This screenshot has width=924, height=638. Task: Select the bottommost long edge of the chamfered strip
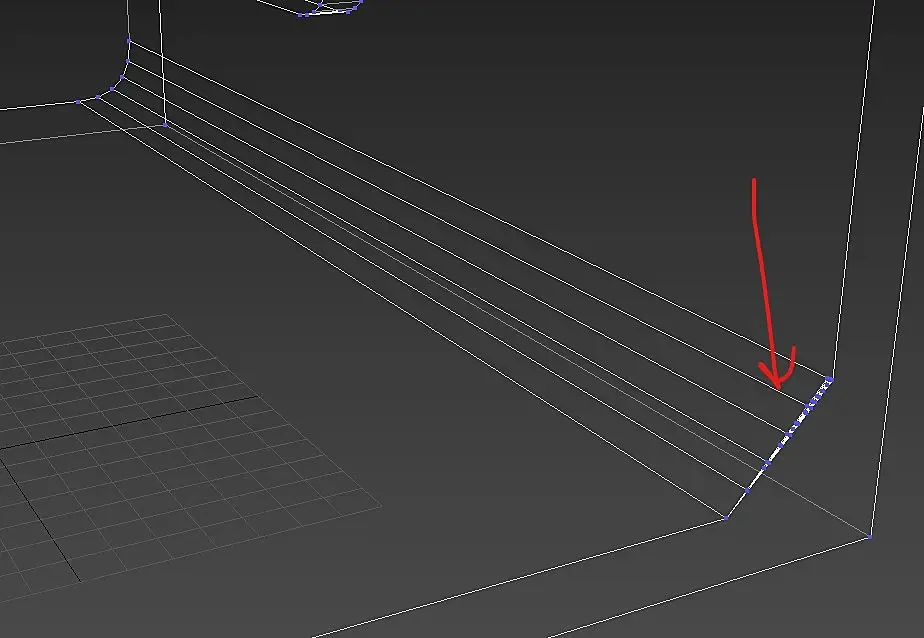click(401, 309)
